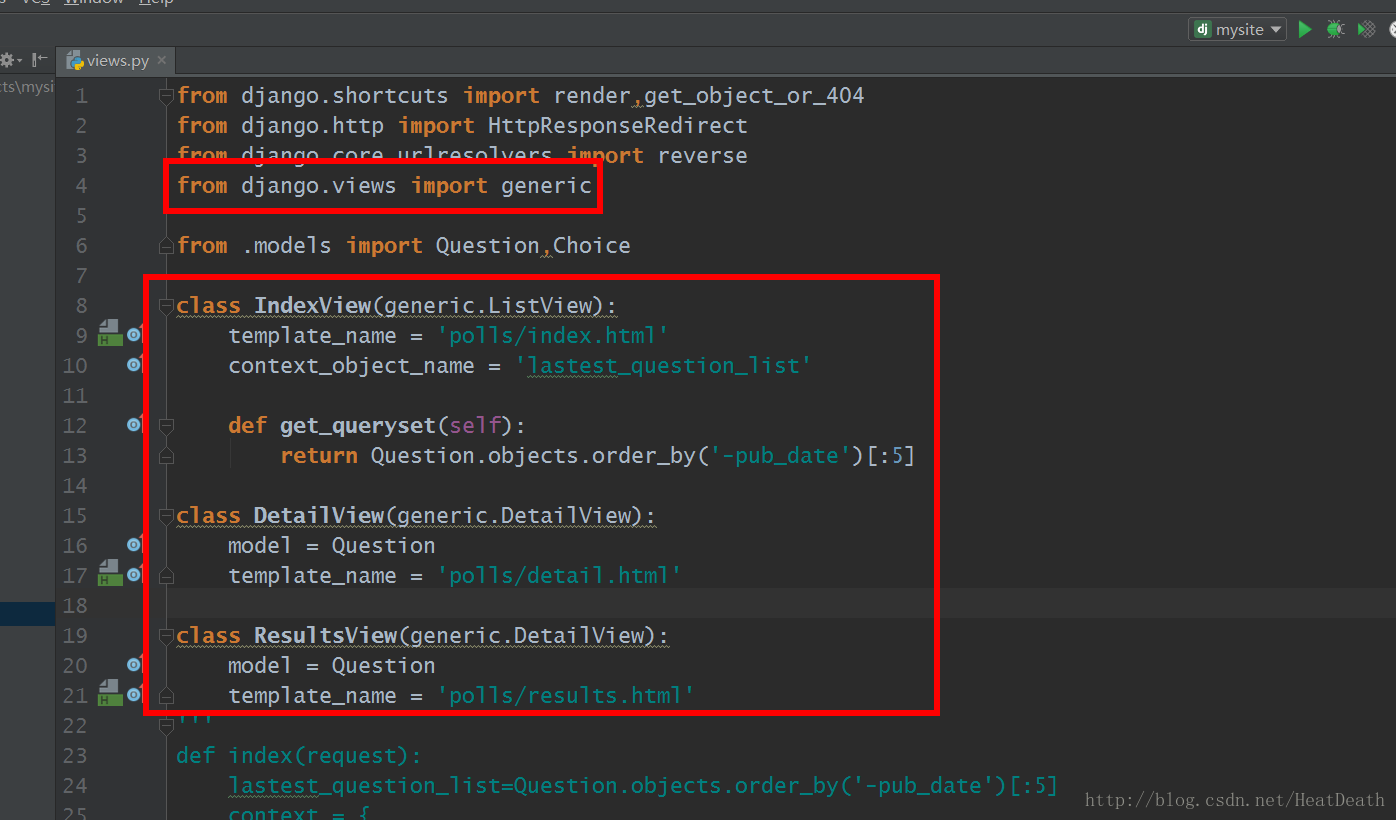The width and height of the screenshot is (1396, 820).
Task: Collapse the DetailView class at line 15
Action: tap(167, 516)
